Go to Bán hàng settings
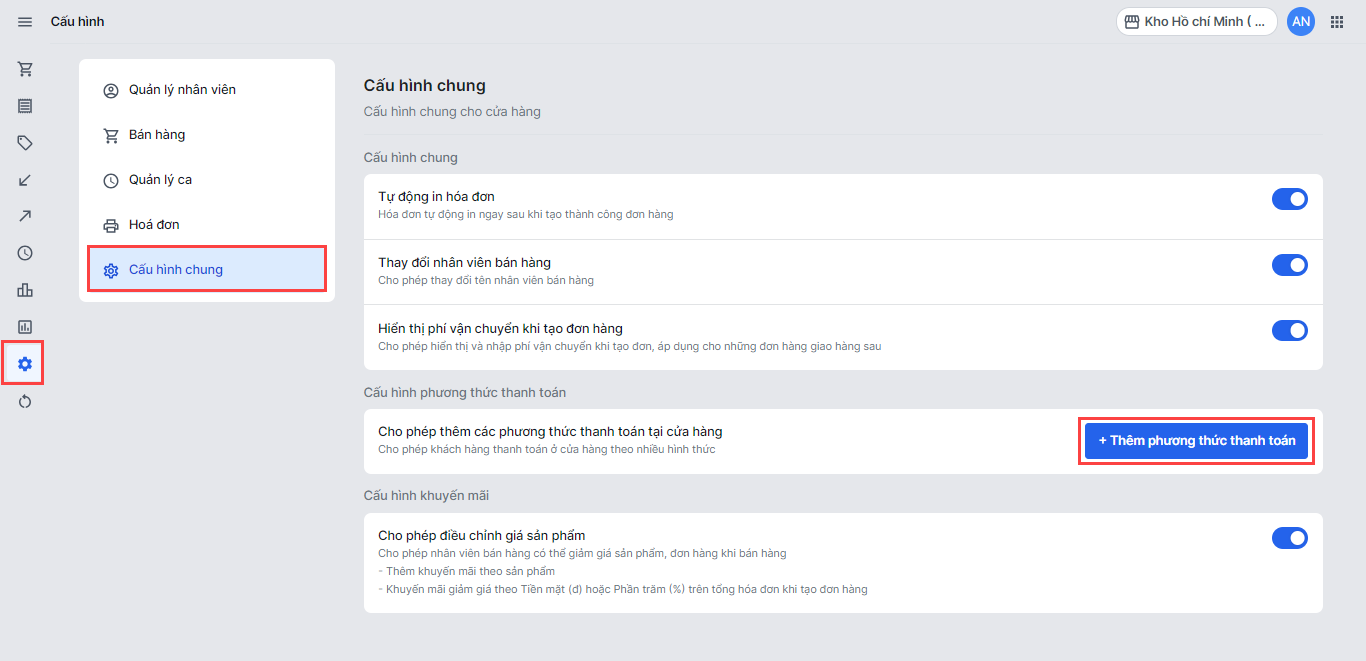This screenshot has height=661, width=1366. [x=157, y=135]
